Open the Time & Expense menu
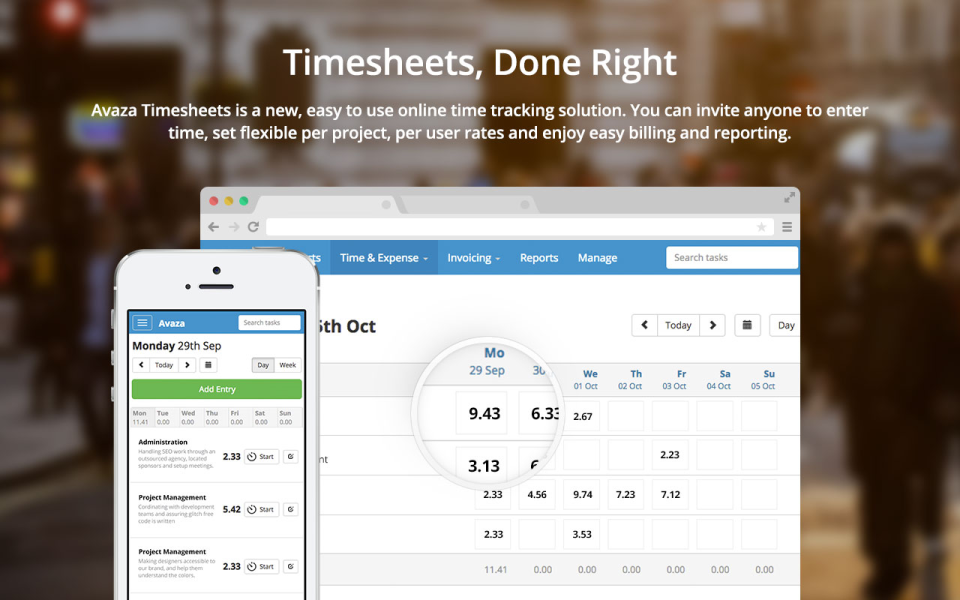960x600 pixels. click(384, 258)
